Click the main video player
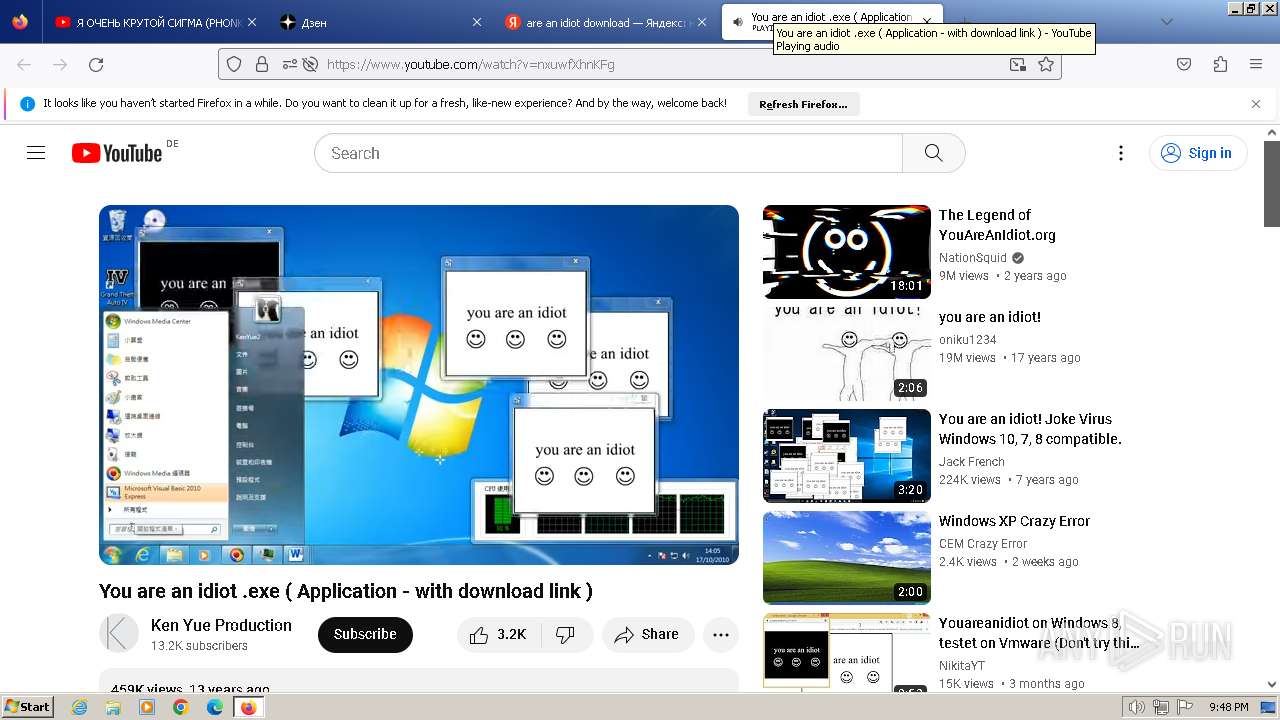The height and width of the screenshot is (720, 1280). [x=419, y=385]
